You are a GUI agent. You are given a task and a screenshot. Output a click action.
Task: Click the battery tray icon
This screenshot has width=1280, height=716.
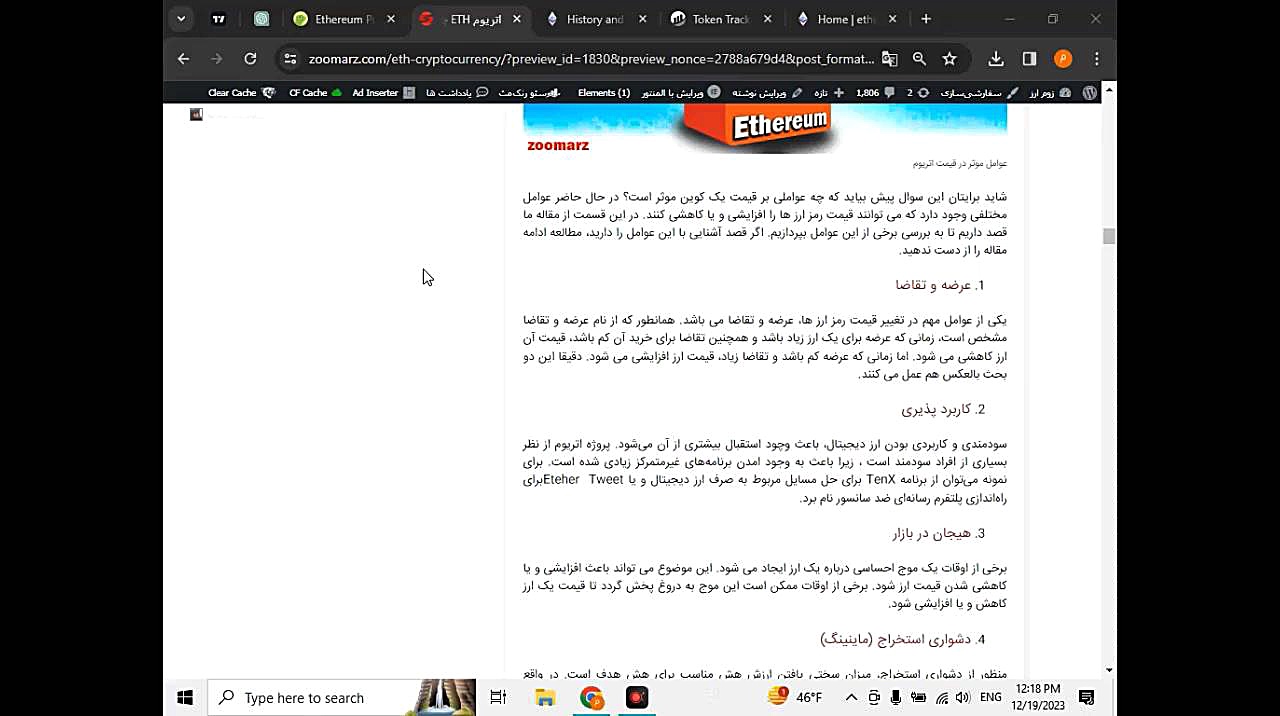tap(918, 698)
